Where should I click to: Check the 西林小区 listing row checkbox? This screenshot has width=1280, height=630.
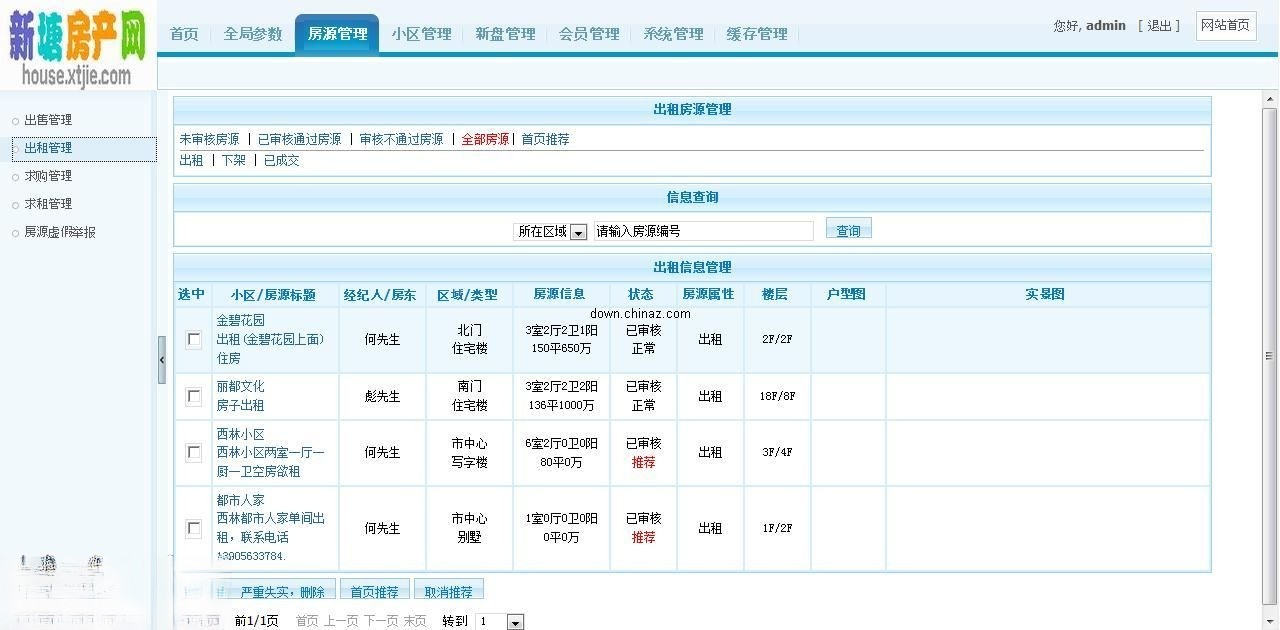[193, 452]
